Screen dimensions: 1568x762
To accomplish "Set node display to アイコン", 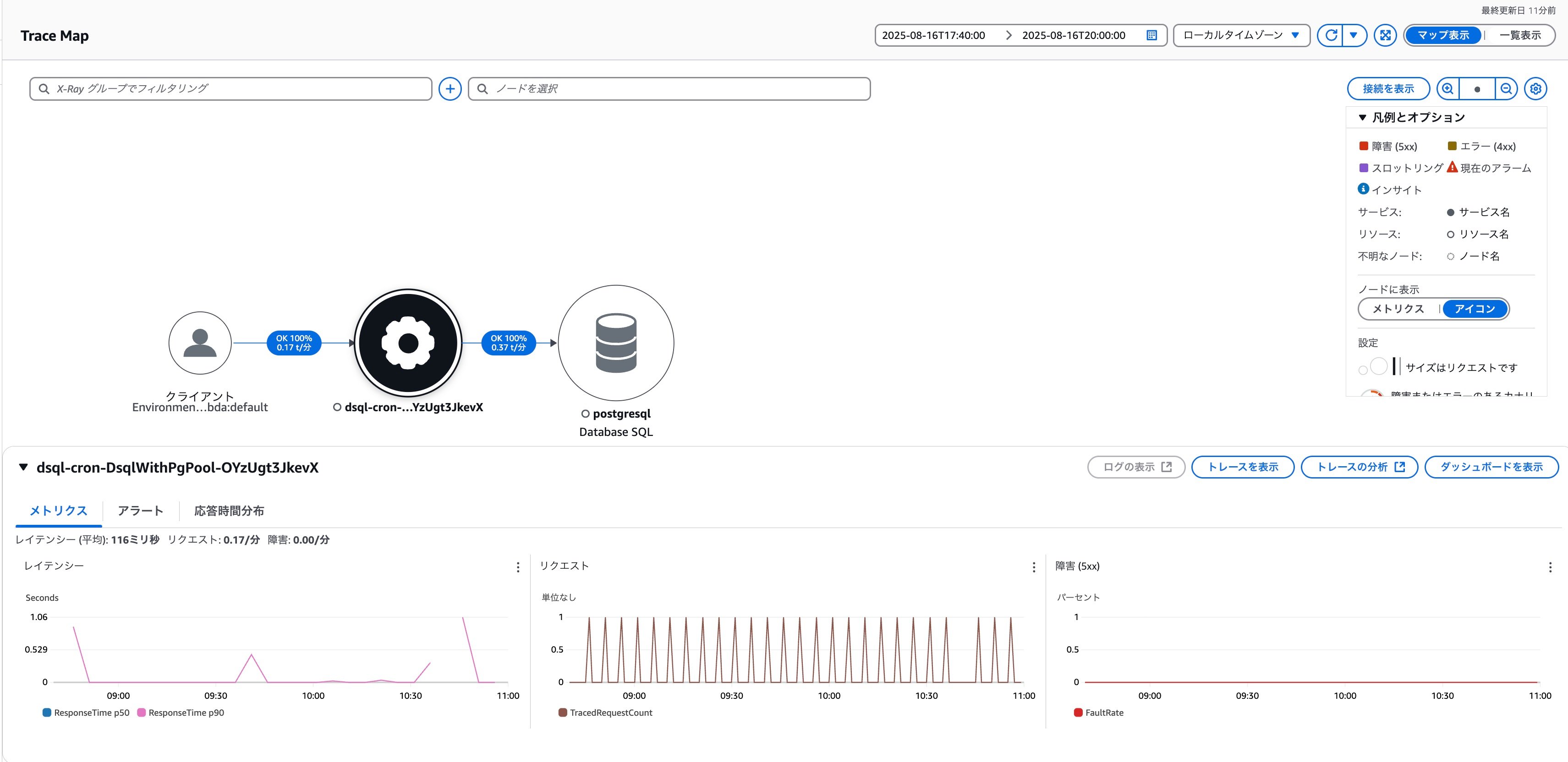I will [x=1475, y=309].
